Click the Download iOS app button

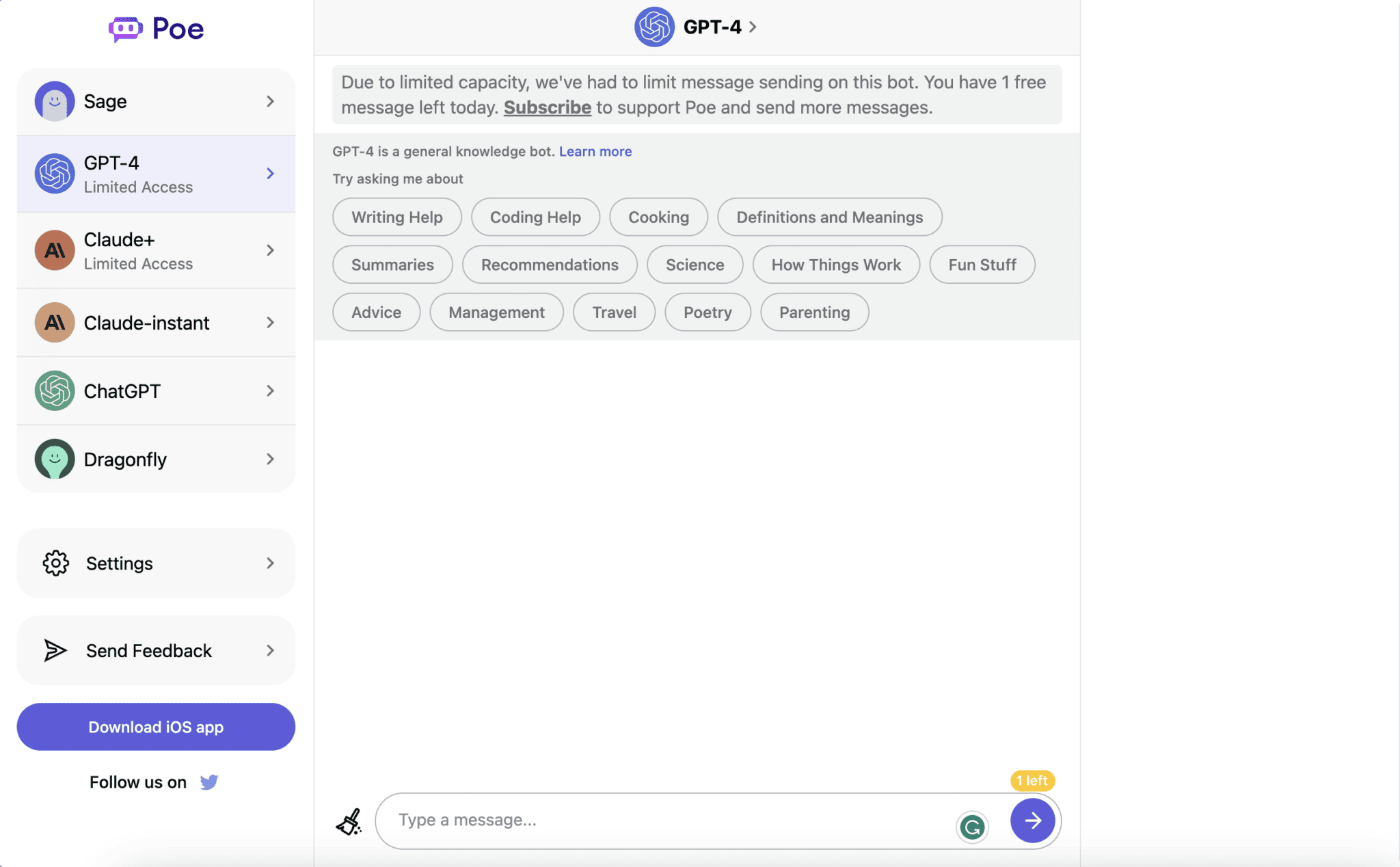click(156, 727)
